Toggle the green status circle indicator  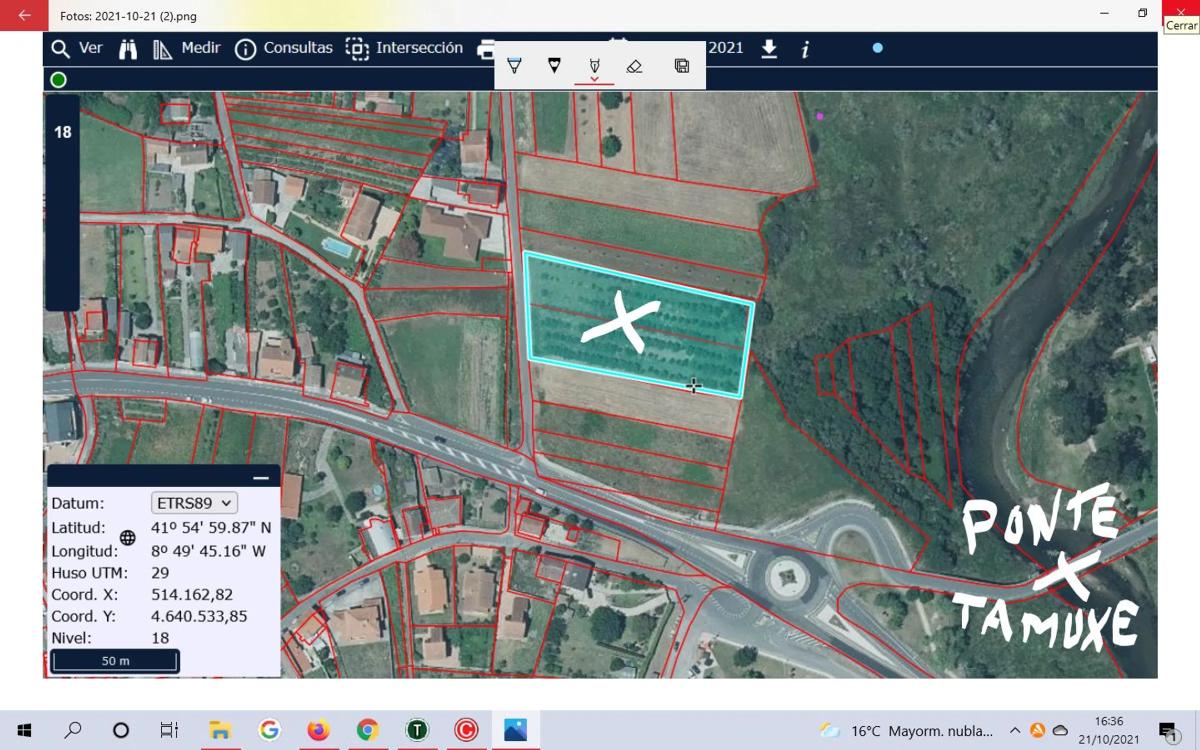[x=59, y=80]
